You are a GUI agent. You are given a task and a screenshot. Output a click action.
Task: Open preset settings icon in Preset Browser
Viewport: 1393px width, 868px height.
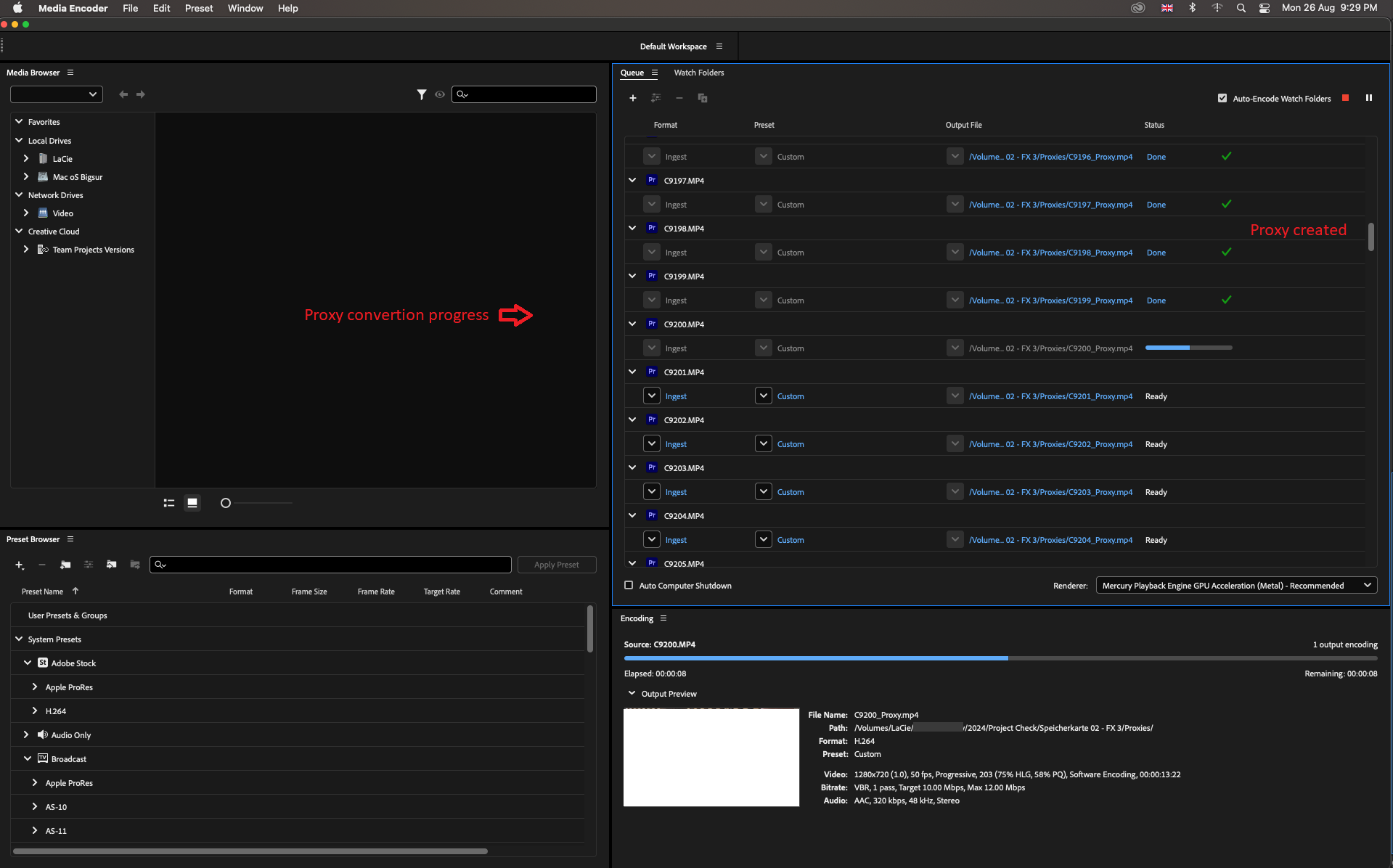click(89, 565)
